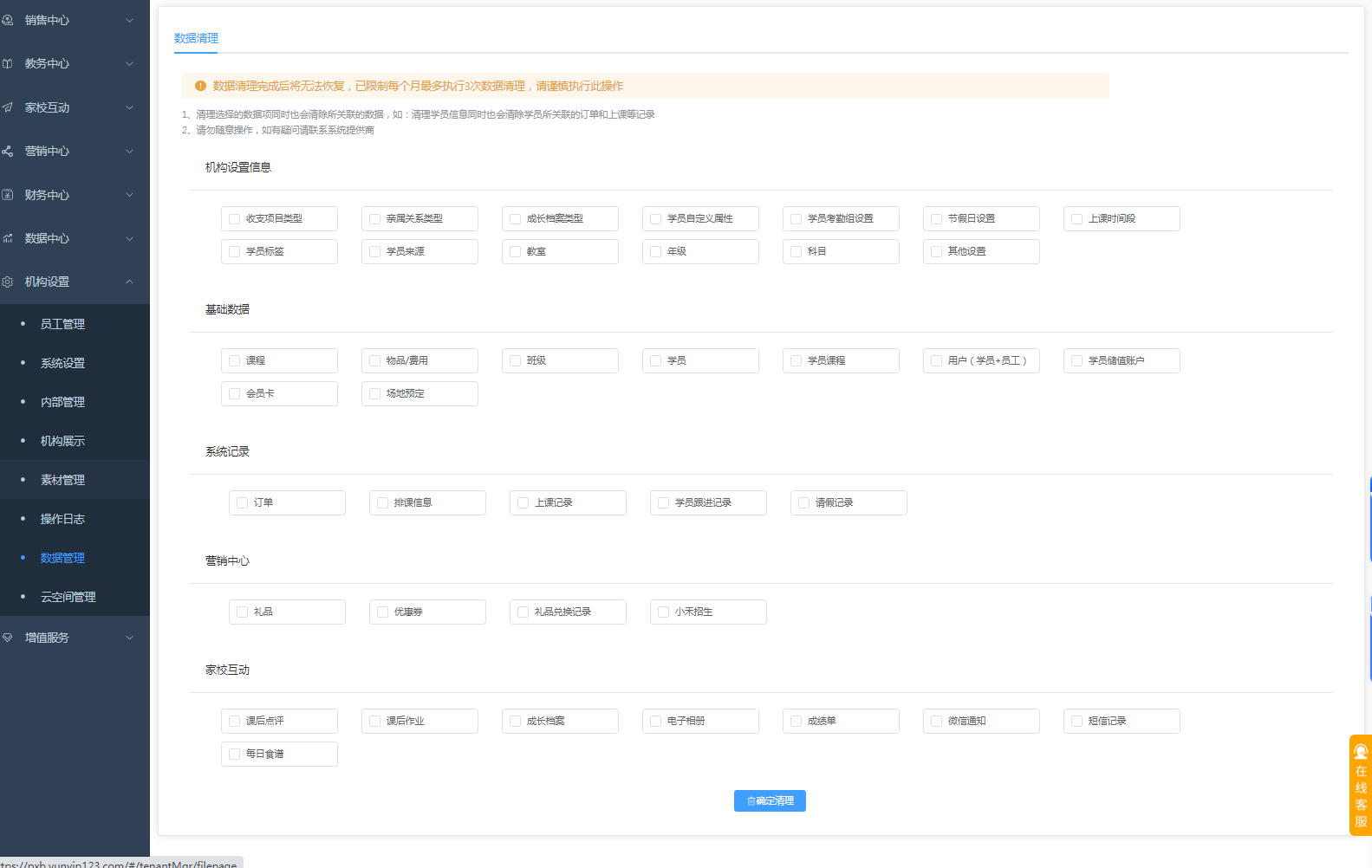Check the 年级 checkbox
Screen dimensions: 1372x868
click(655, 252)
